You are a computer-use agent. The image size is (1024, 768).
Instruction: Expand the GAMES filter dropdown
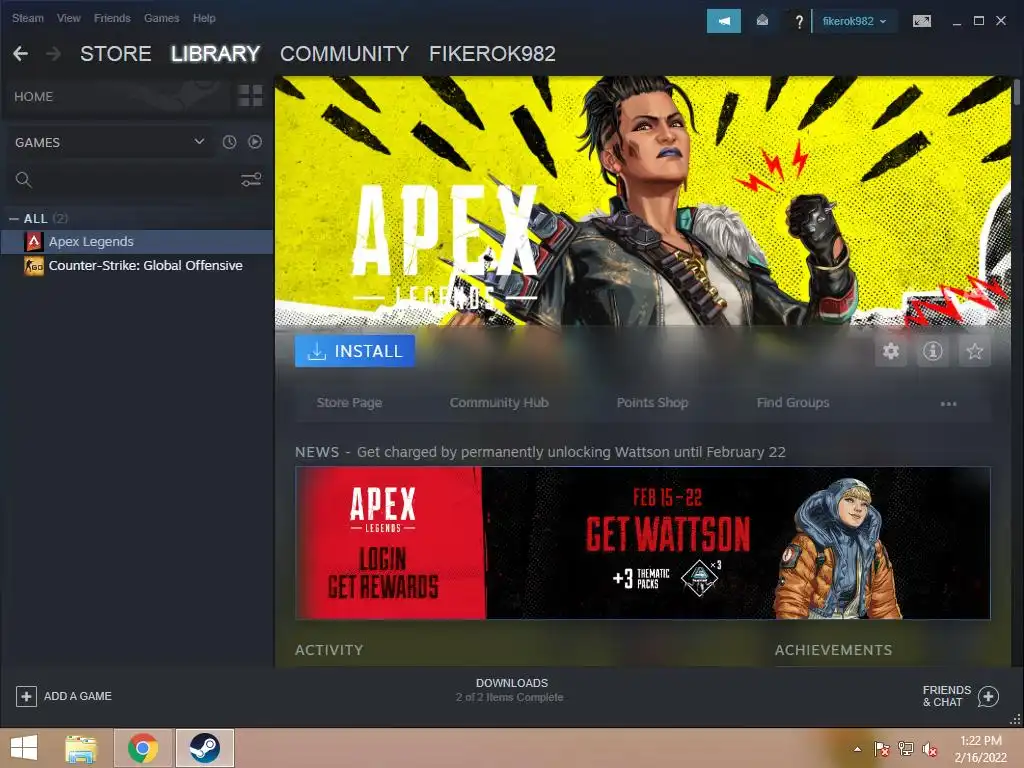(x=199, y=142)
